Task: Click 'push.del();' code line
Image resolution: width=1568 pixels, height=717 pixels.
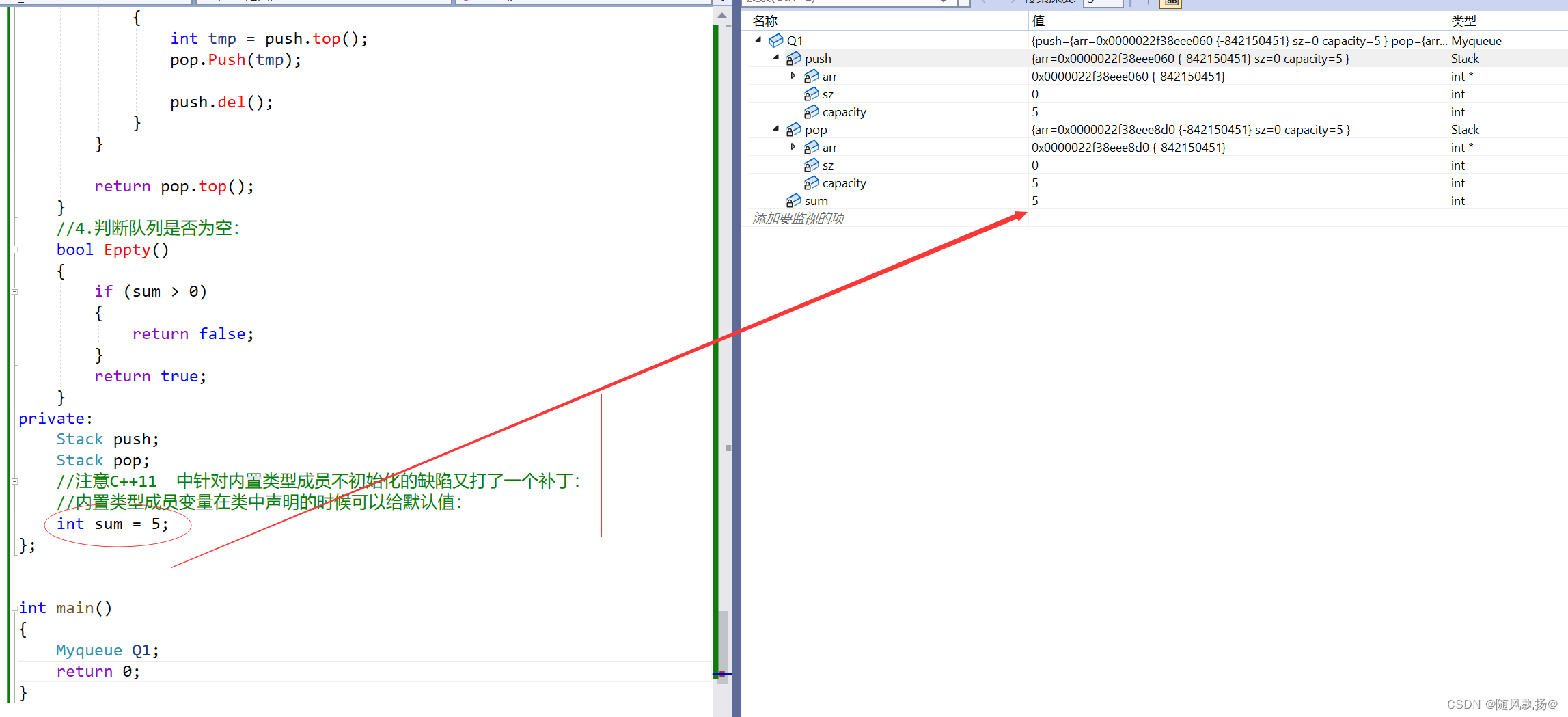Action: (x=221, y=102)
